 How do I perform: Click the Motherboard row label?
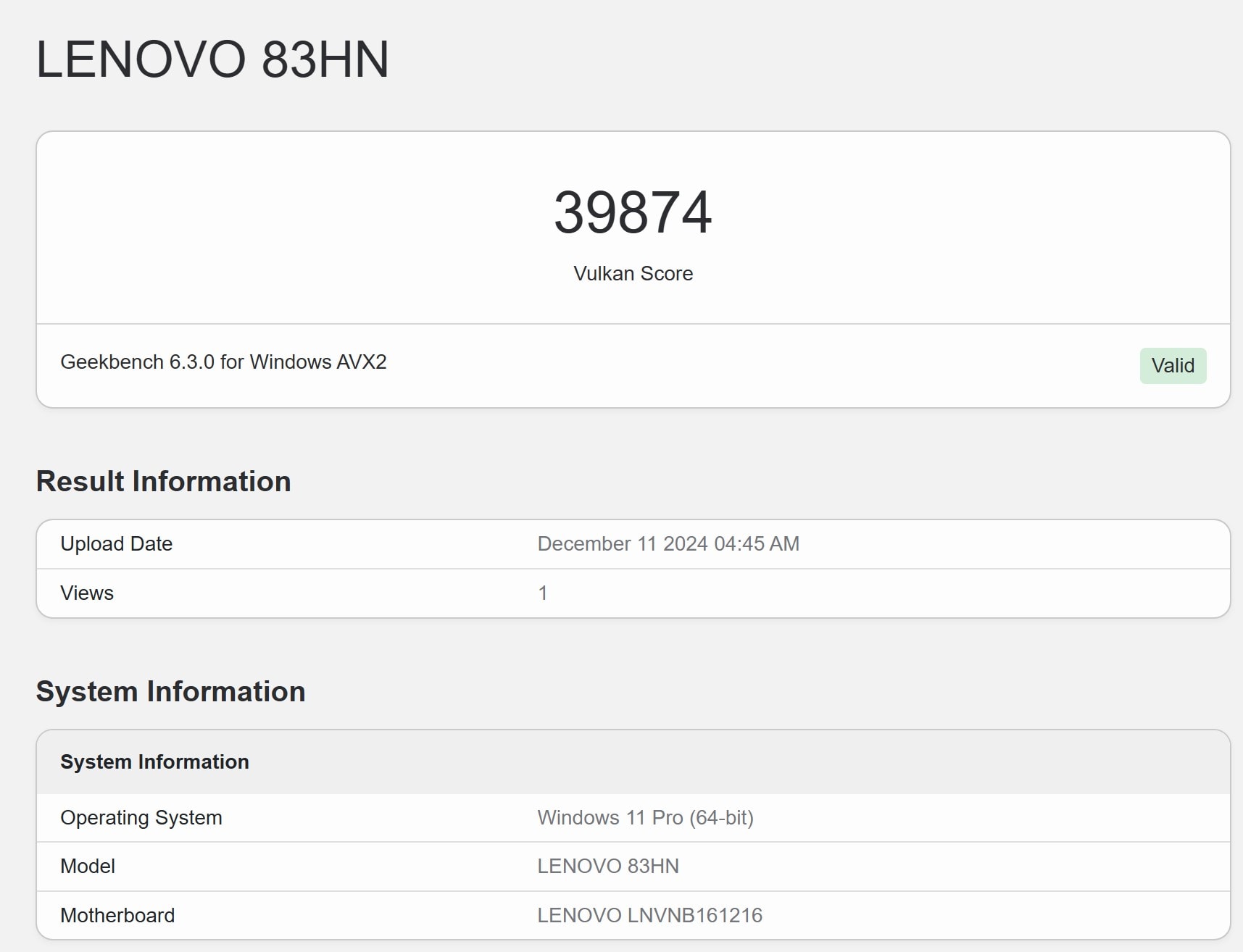[117, 915]
